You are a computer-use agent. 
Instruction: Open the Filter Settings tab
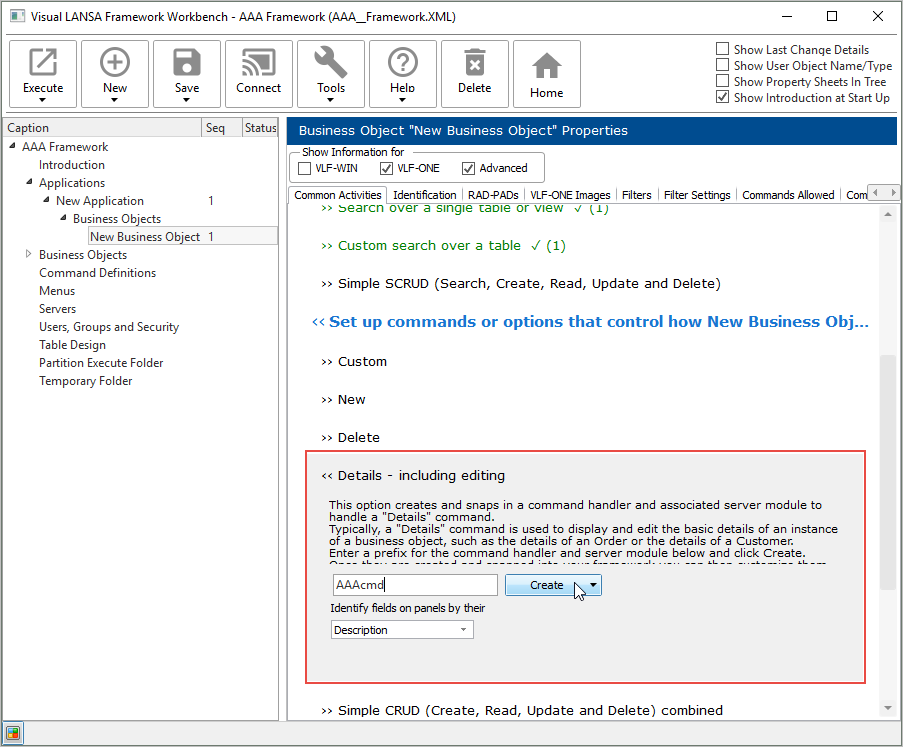697,195
